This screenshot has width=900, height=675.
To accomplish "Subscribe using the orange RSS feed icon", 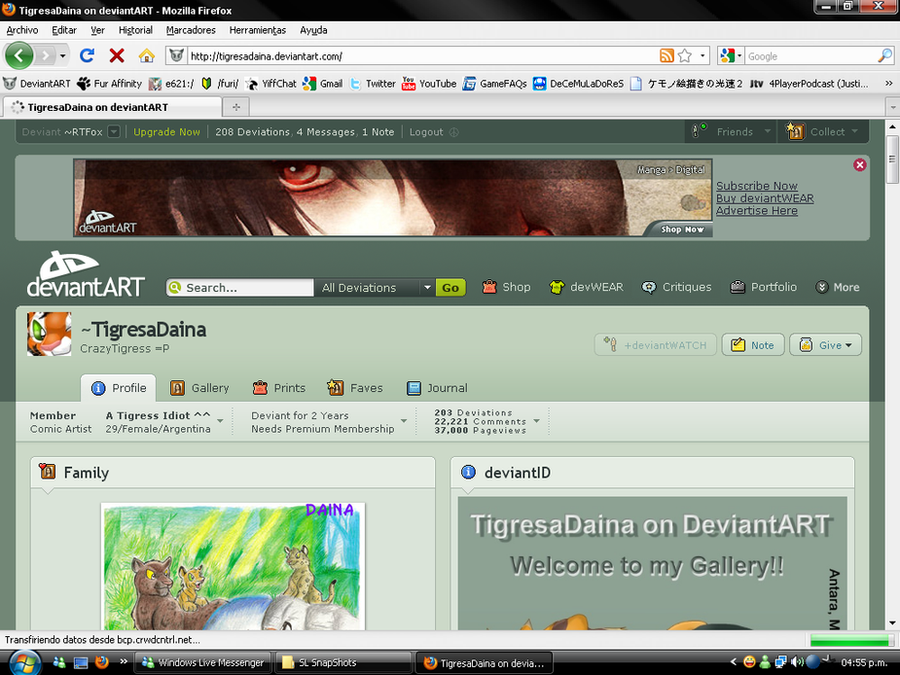I will 666,56.
